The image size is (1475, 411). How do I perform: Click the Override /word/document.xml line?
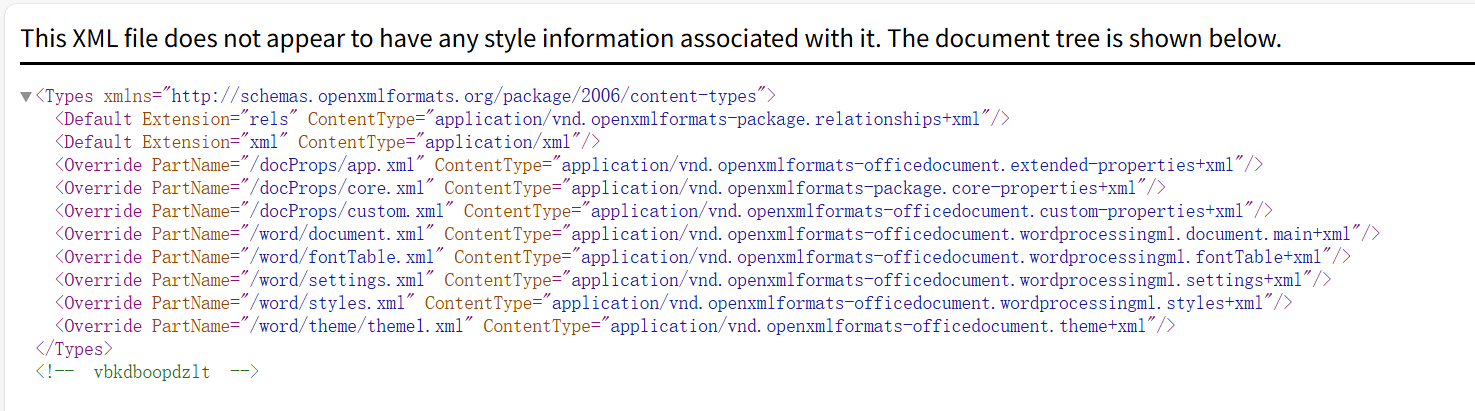(x=717, y=234)
